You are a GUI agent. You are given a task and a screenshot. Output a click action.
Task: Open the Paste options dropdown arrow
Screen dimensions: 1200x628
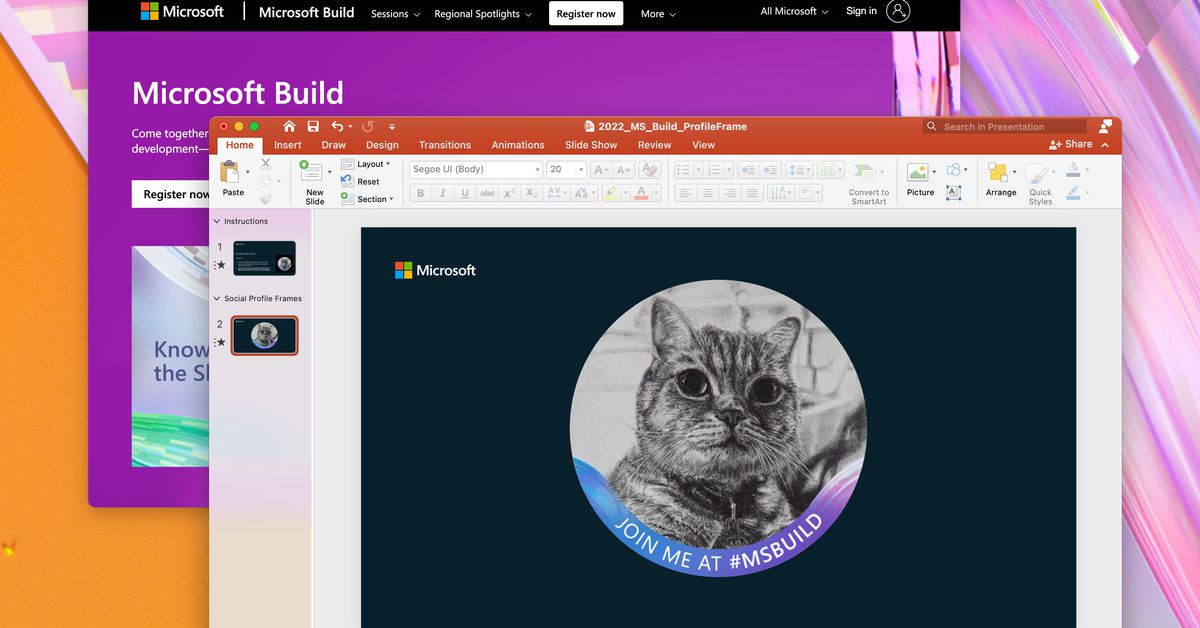(x=247, y=172)
